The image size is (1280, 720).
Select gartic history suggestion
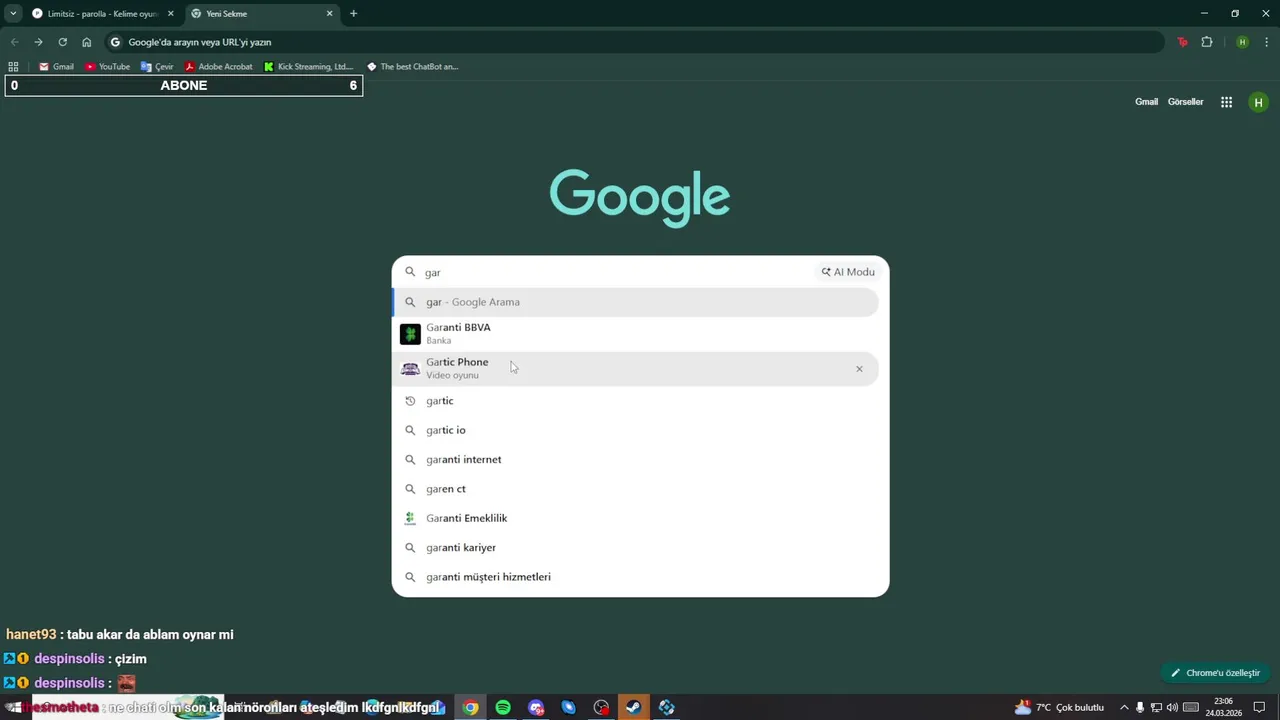pyautogui.click(x=636, y=401)
